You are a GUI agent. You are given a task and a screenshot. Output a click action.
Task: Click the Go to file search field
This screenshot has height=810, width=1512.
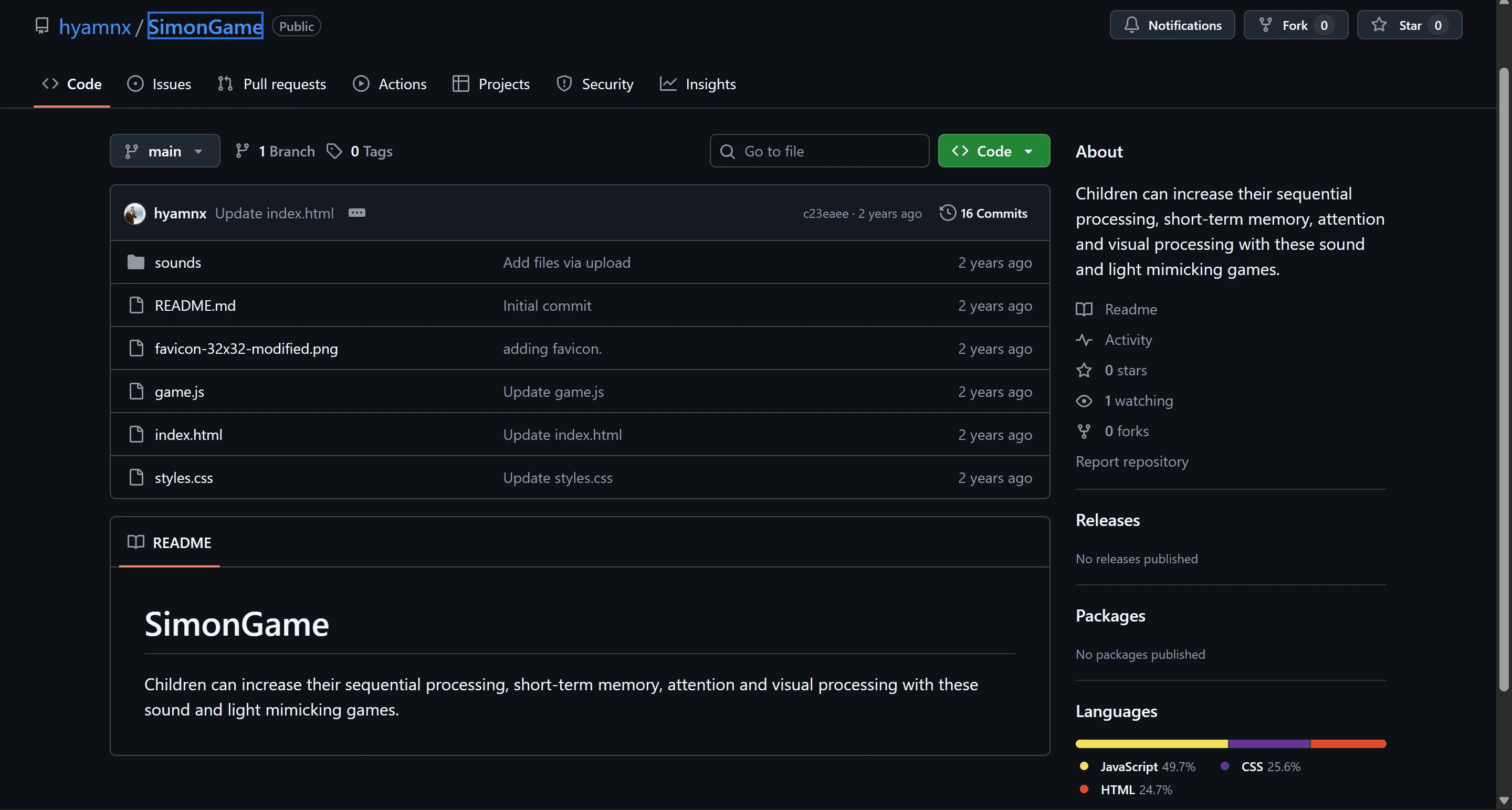819,151
